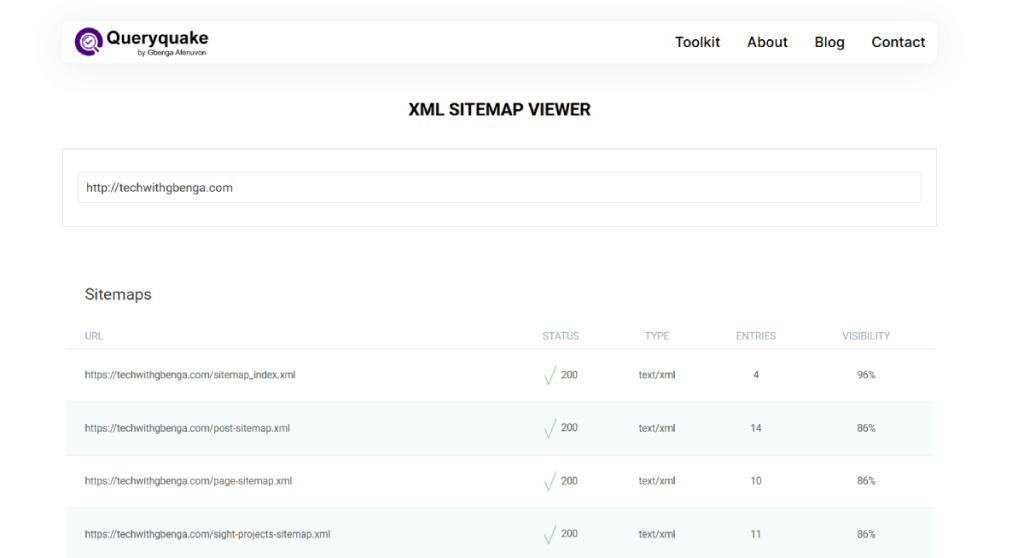Click the Queryquake magnifier logo icon
This screenshot has width=1024, height=558.
click(88, 42)
